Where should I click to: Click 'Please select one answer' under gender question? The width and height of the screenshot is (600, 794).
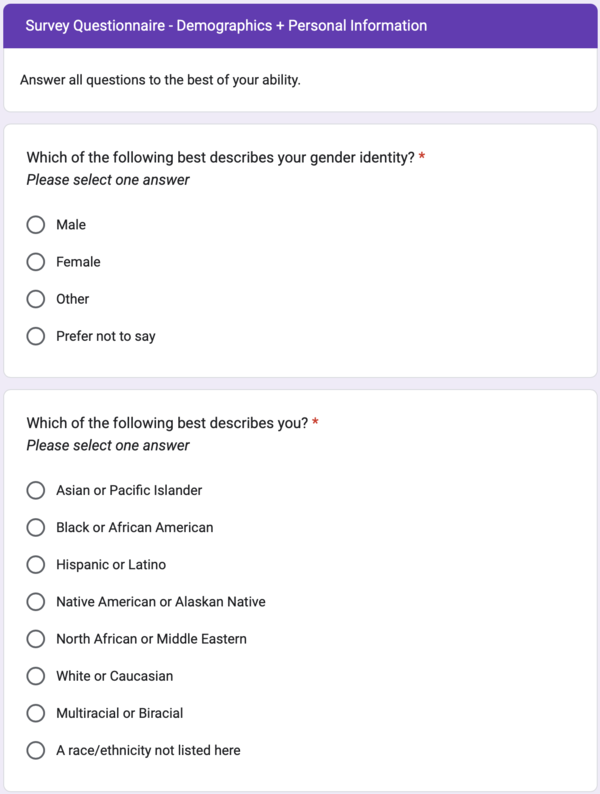[x=108, y=180]
